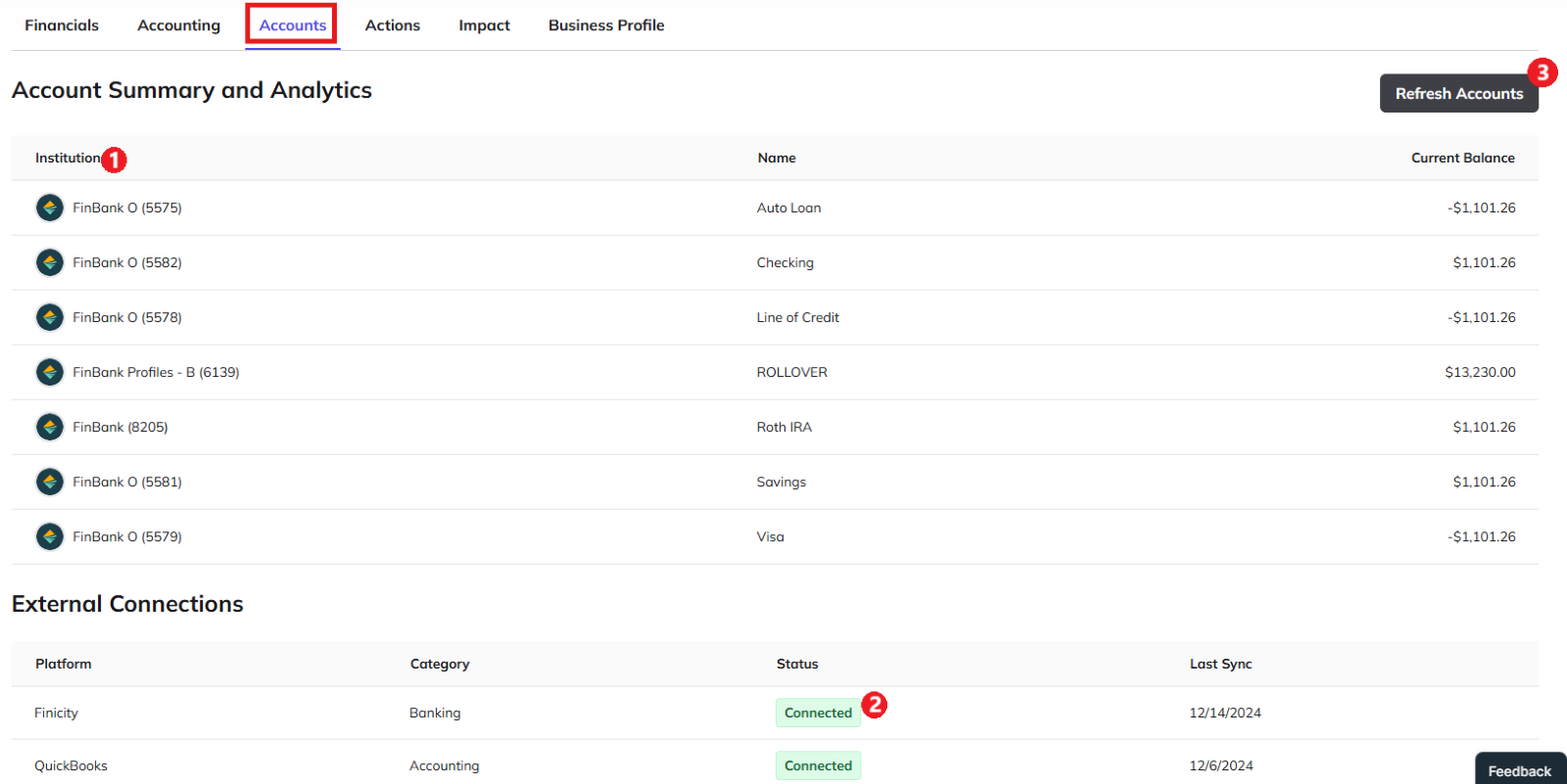Click the Name column header
The width and height of the screenshot is (1567, 784).
(777, 158)
